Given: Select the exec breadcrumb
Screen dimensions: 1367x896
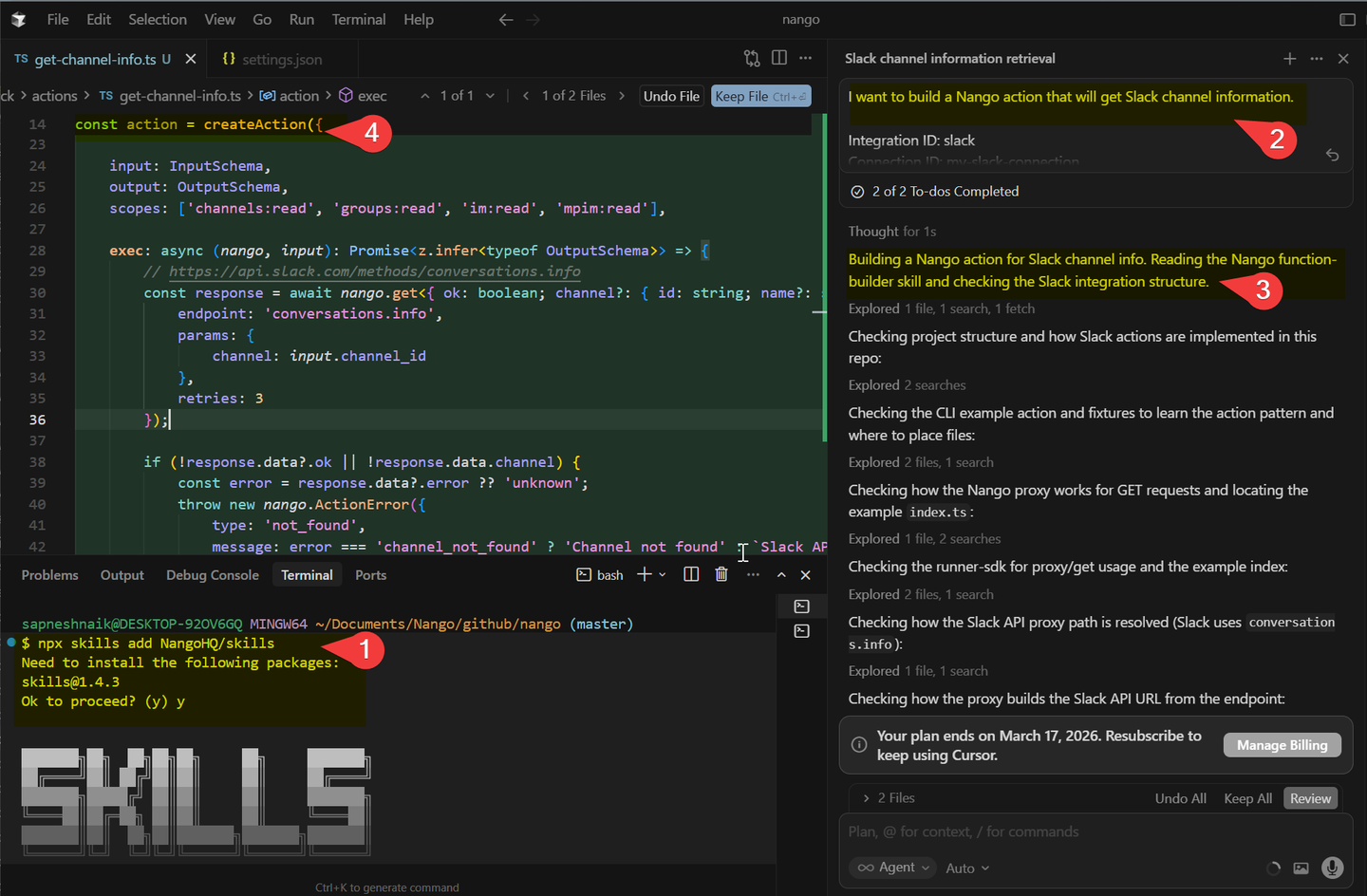Looking at the screenshot, I should [364, 96].
